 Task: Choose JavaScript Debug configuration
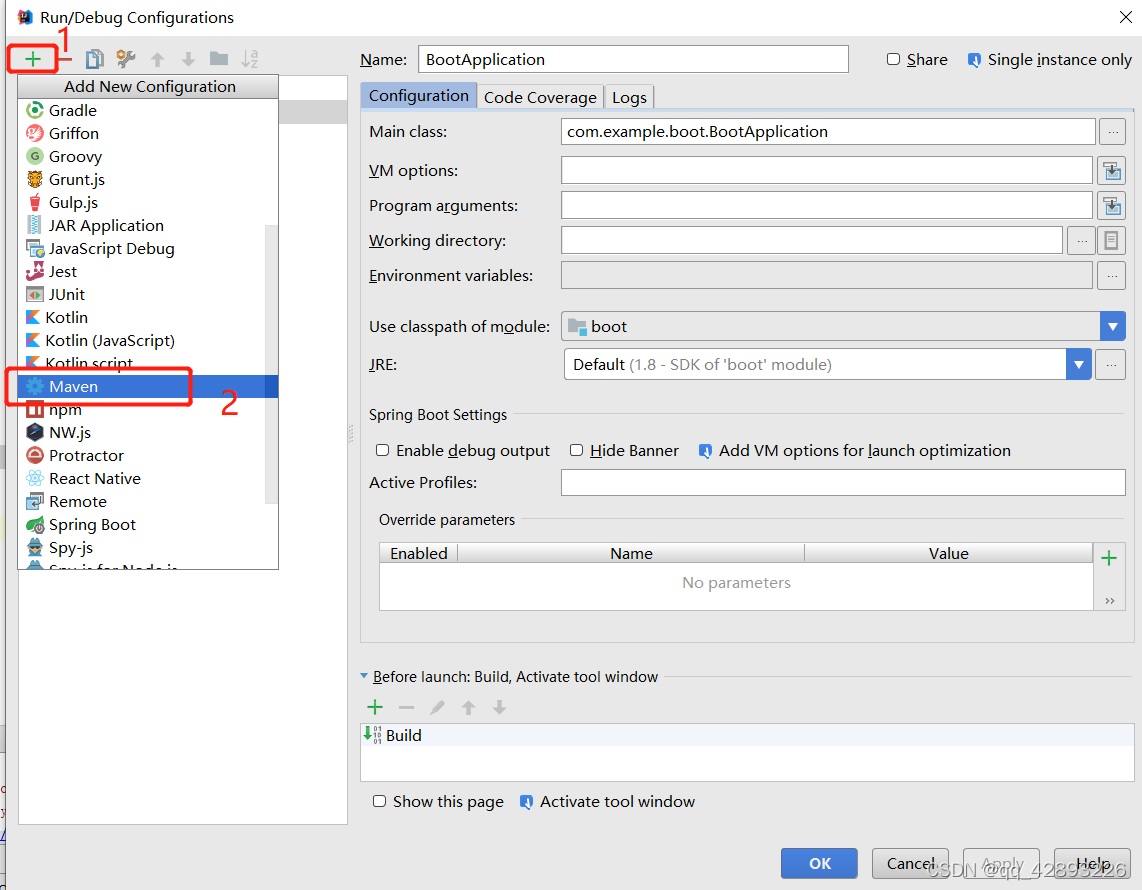point(148,248)
